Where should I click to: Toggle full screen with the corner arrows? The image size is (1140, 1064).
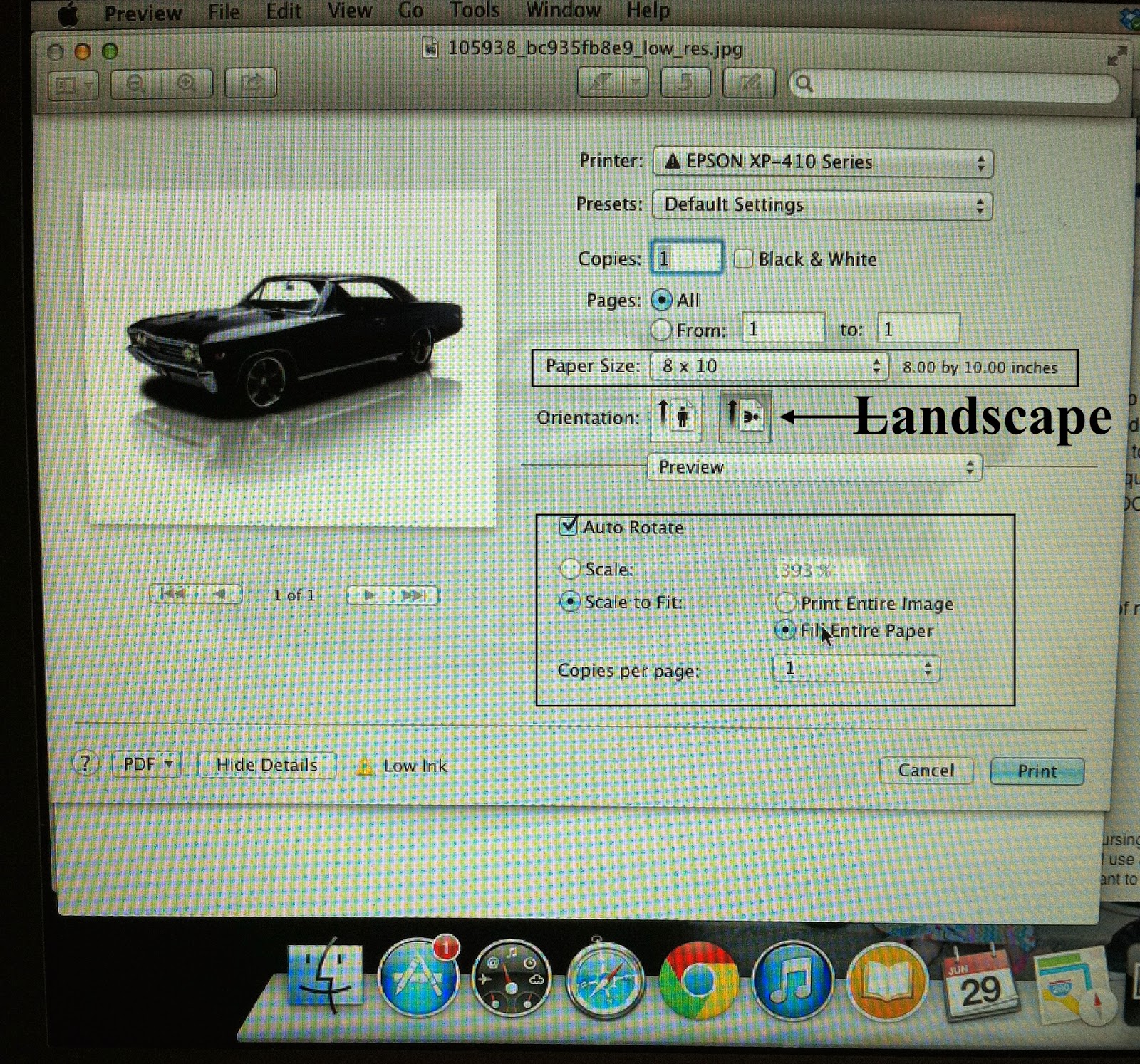tap(1116, 57)
